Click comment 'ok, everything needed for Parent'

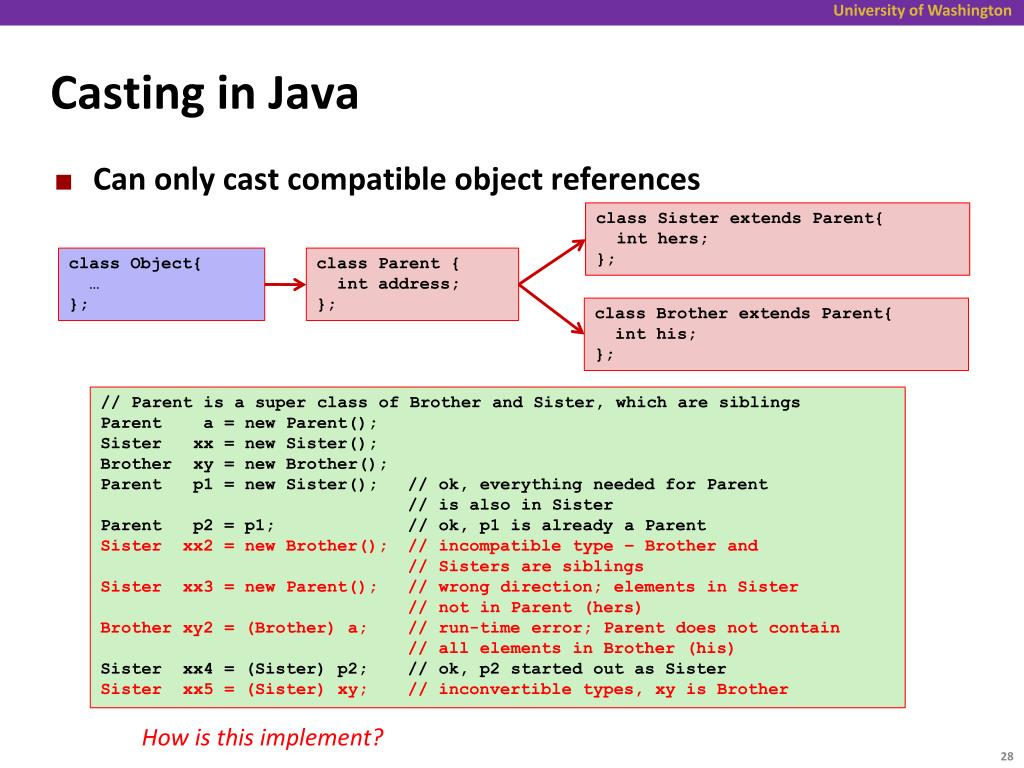point(588,485)
